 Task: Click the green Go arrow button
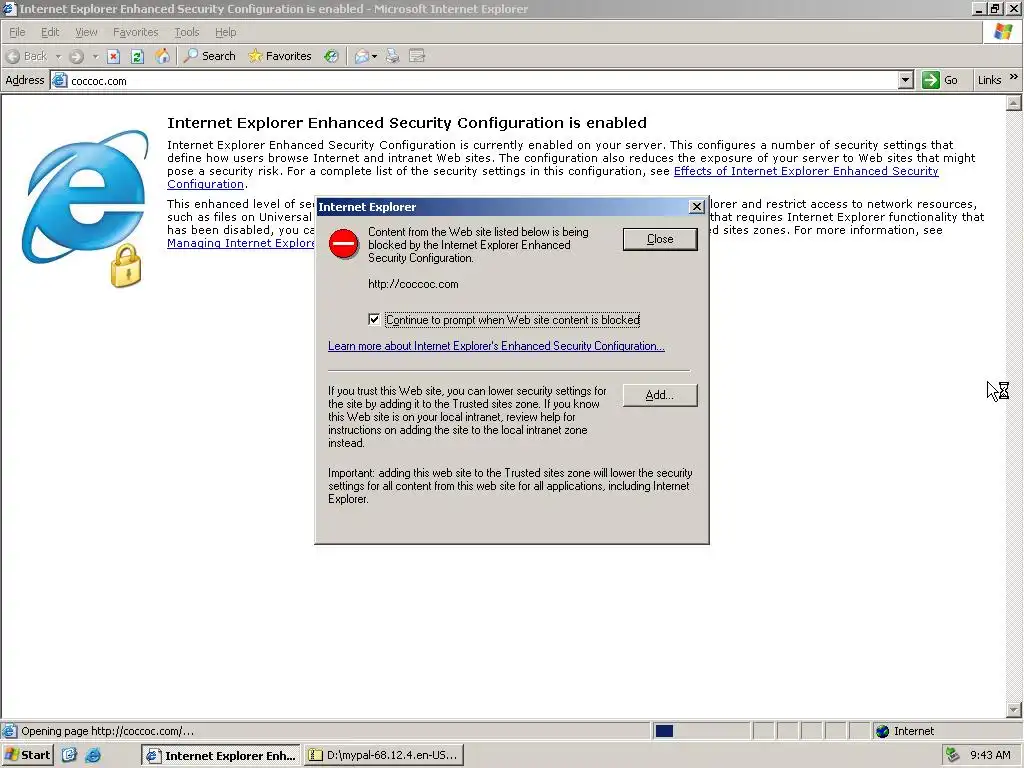pyautogui.click(x=931, y=80)
